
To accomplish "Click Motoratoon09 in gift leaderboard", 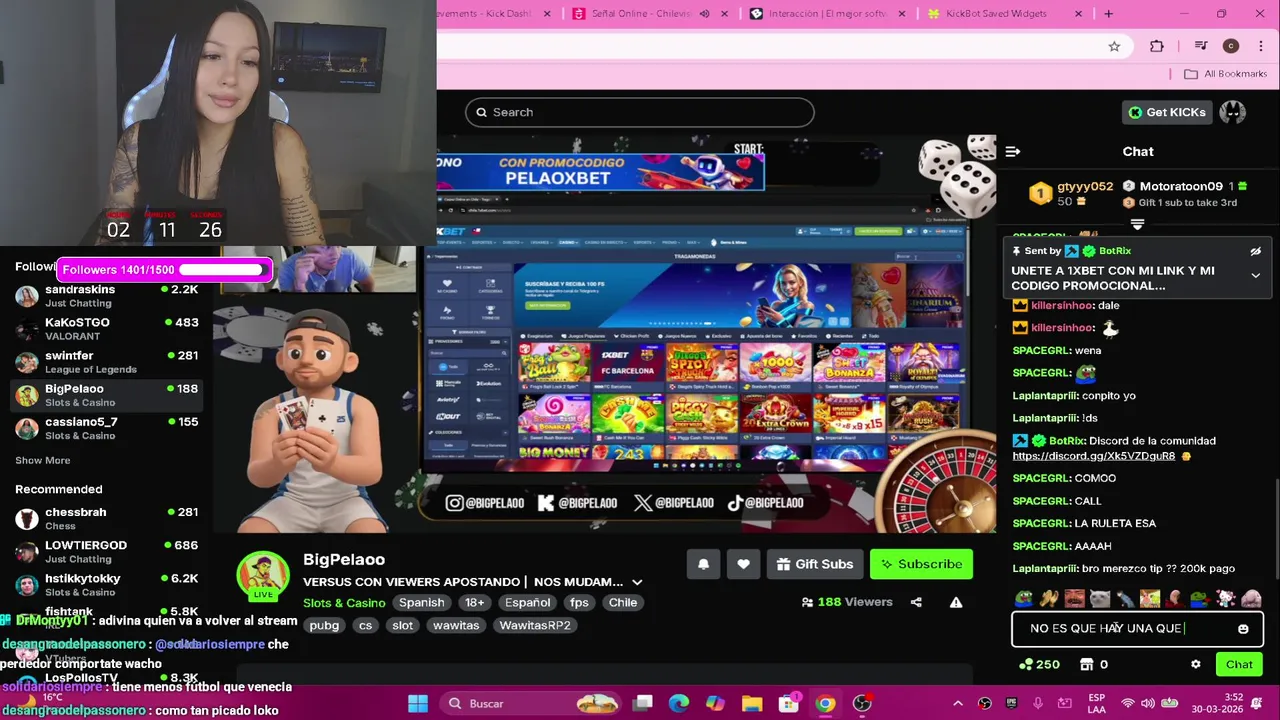I will click(x=1180, y=186).
